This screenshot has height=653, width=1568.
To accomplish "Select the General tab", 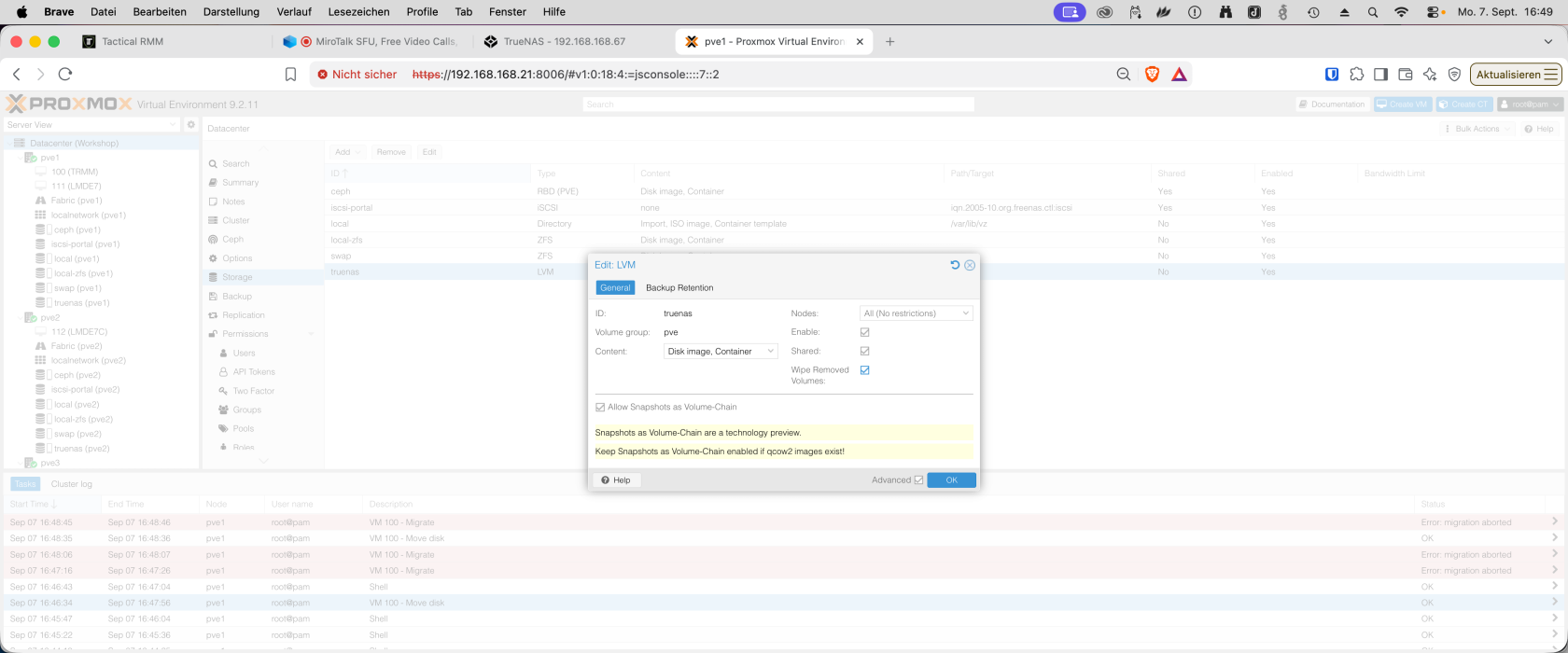I will click(x=615, y=287).
